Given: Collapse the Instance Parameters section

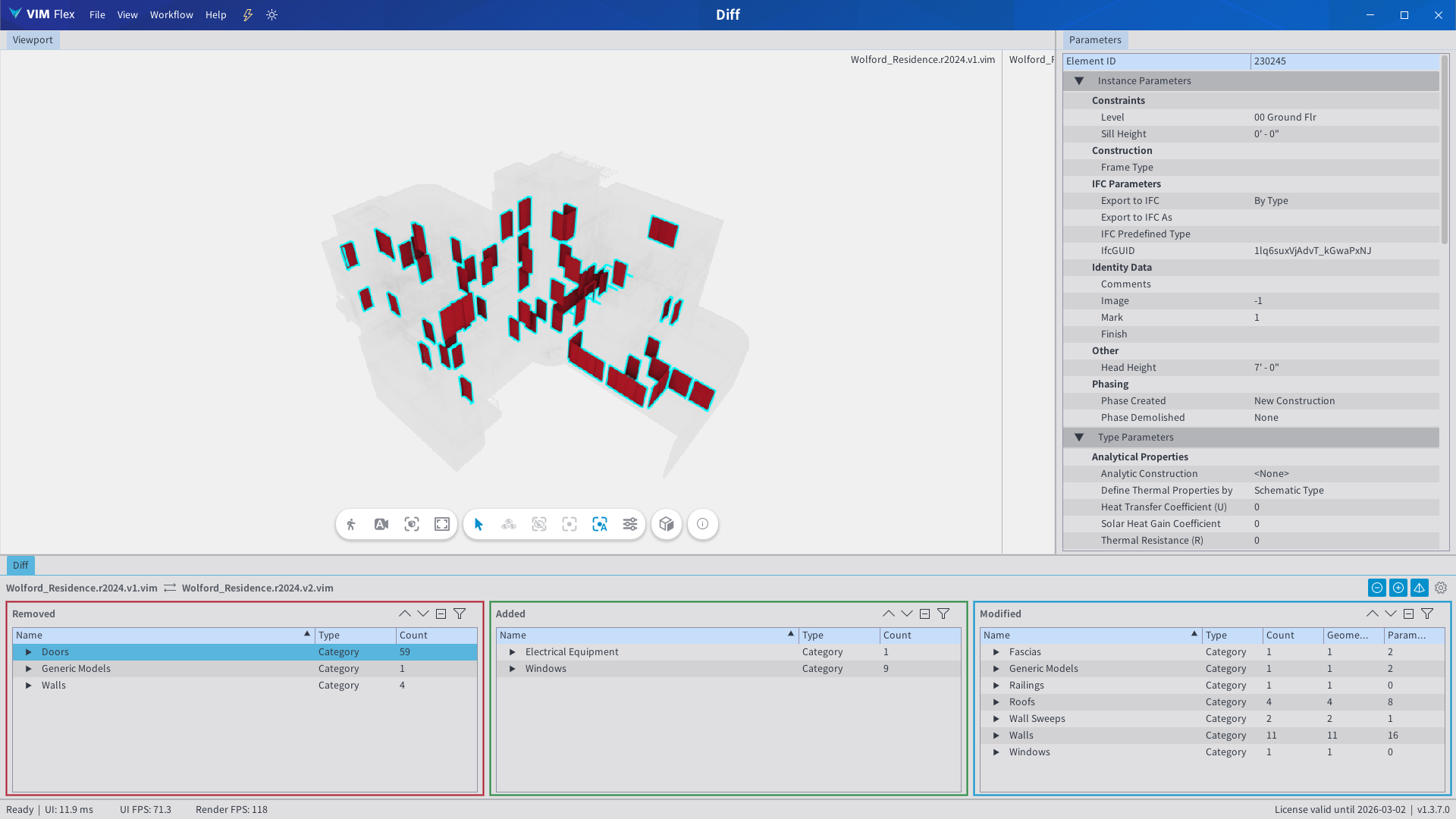Looking at the screenshot, I should [x=1079, y=81].
